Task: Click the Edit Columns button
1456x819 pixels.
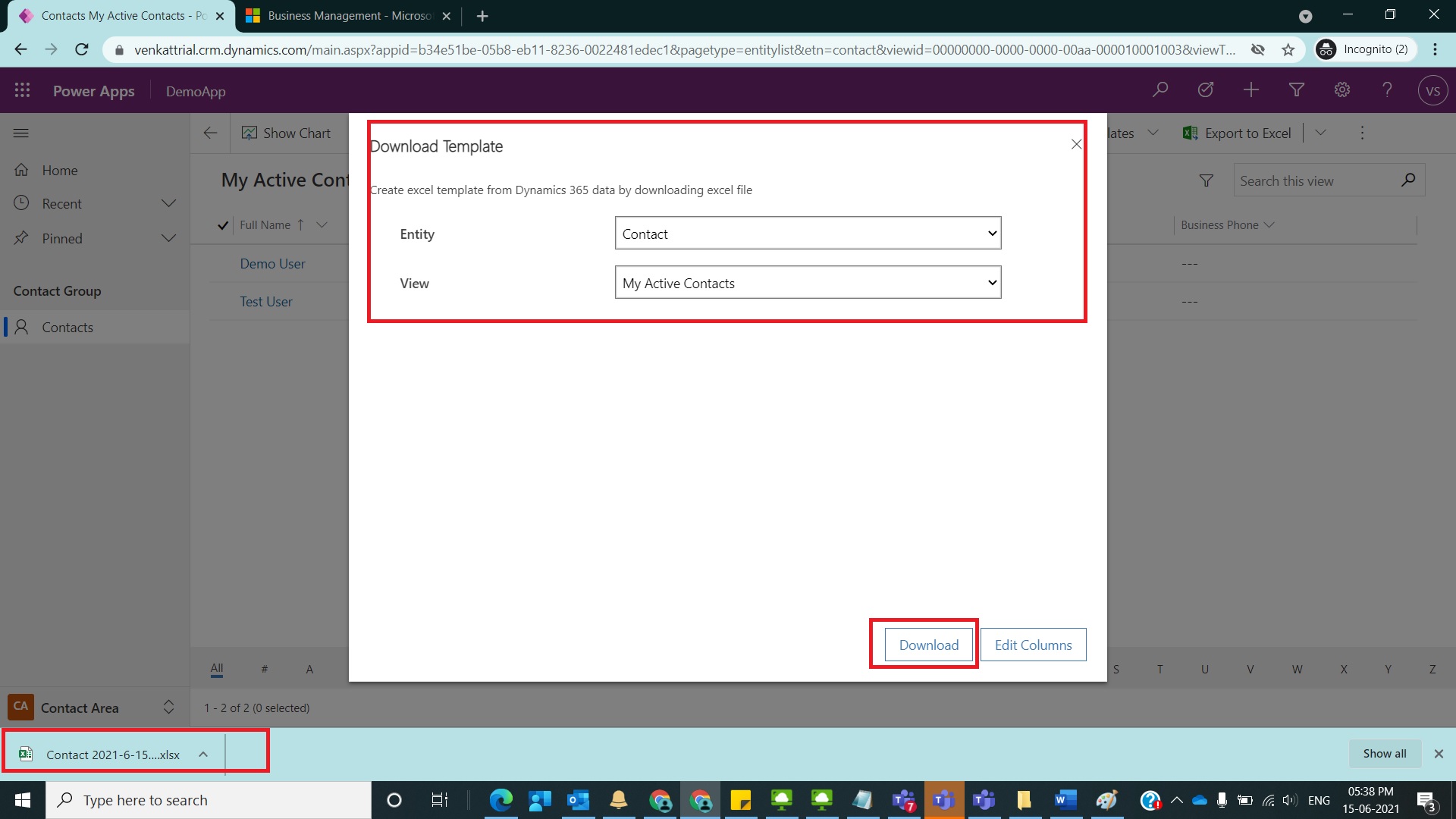Action: [1032, 644]
